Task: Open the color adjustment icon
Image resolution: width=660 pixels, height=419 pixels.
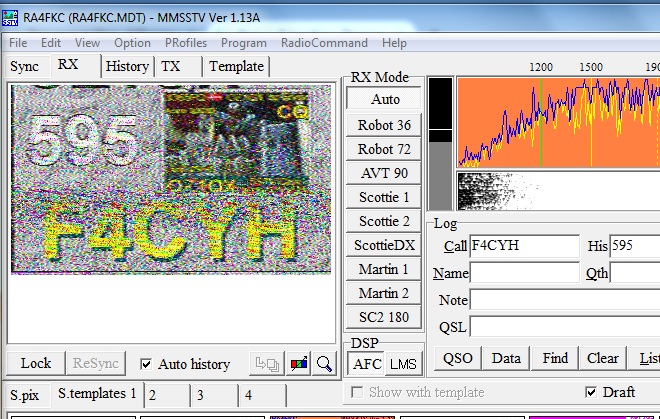Action: 299,364
